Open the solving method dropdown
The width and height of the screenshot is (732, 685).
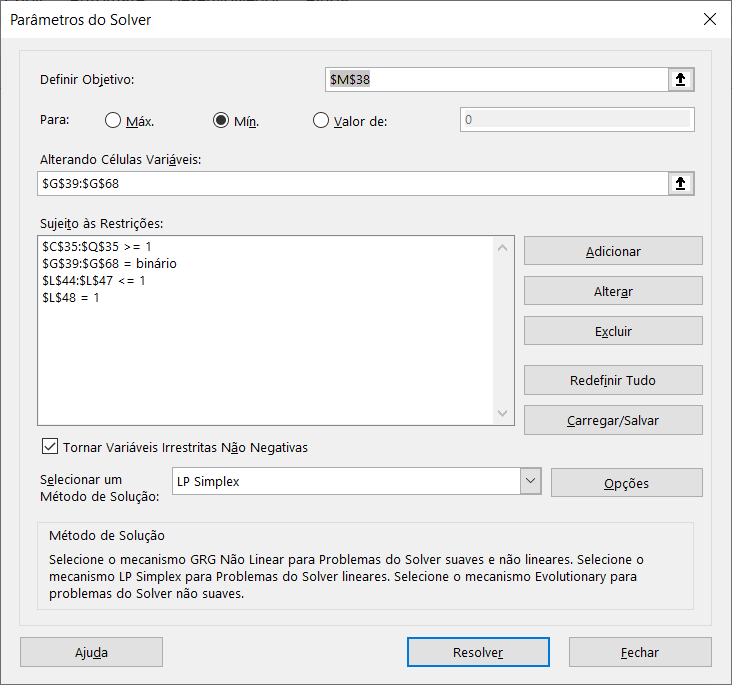point(530,482)
